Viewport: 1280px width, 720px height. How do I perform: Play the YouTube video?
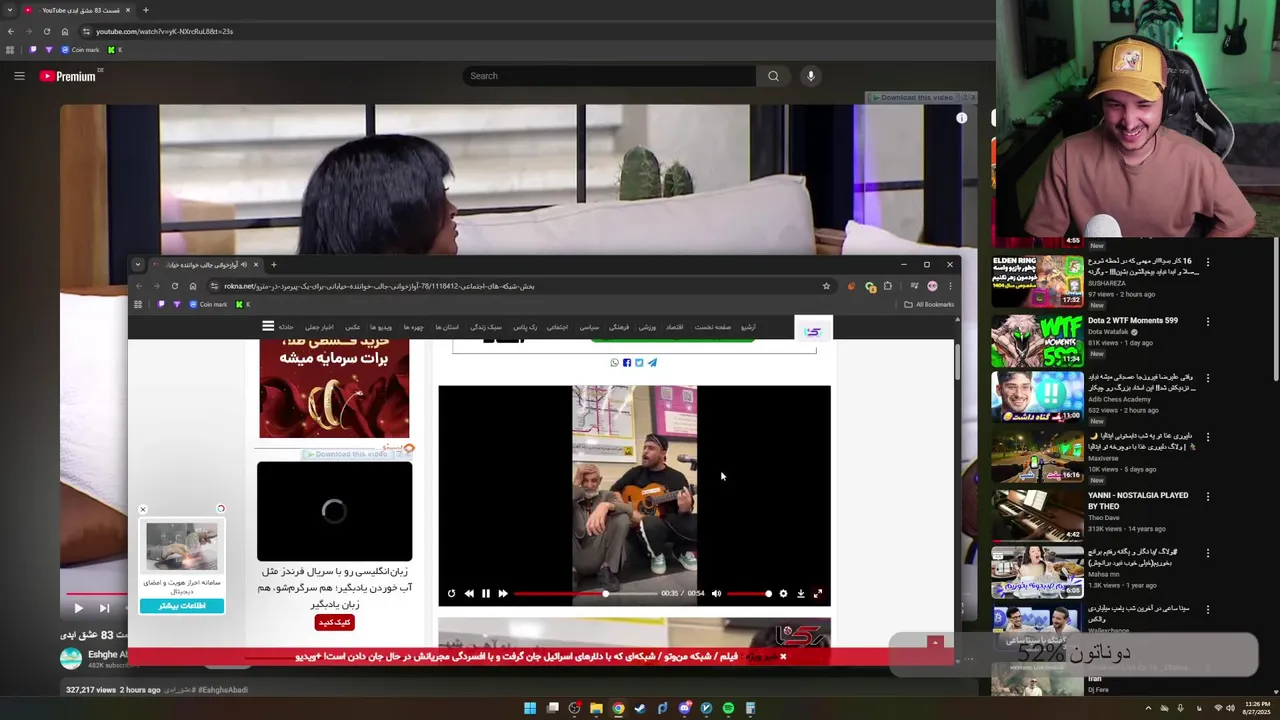[x=78, y=607]
